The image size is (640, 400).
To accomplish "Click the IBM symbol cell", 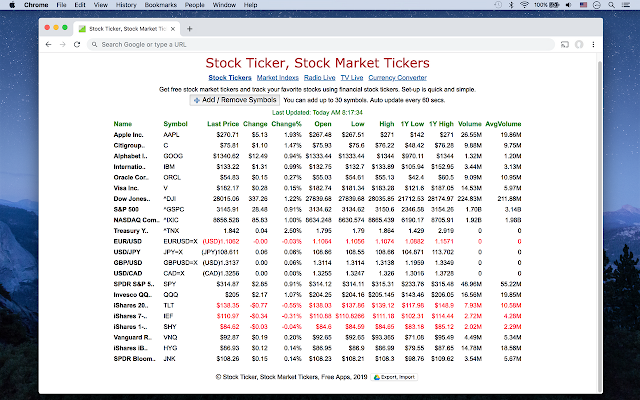I will [x=169, y=167].
